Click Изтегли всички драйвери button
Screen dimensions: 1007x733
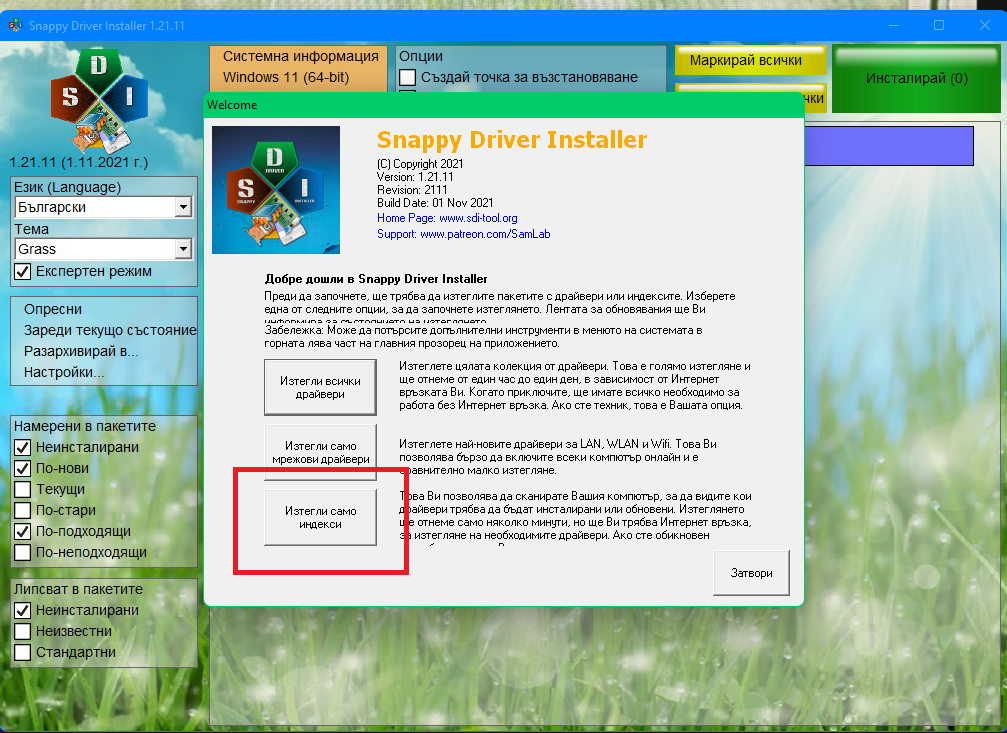(x=320, y=387)
